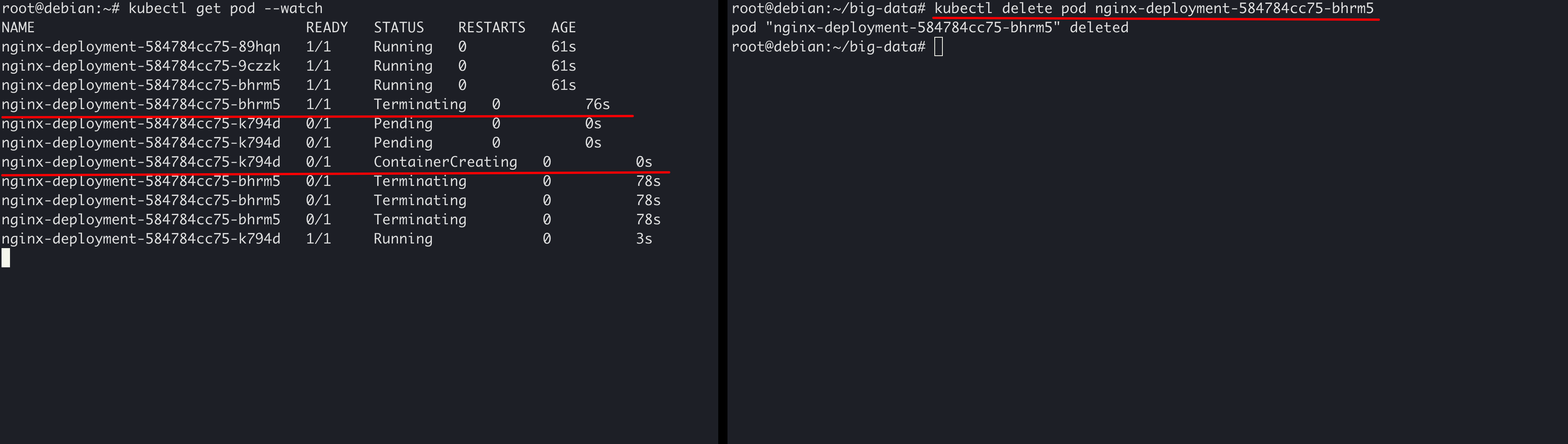The image size is (1568, 444).
Task: Click the quoted pod name in delete output
Action: [x=912, y=27]
